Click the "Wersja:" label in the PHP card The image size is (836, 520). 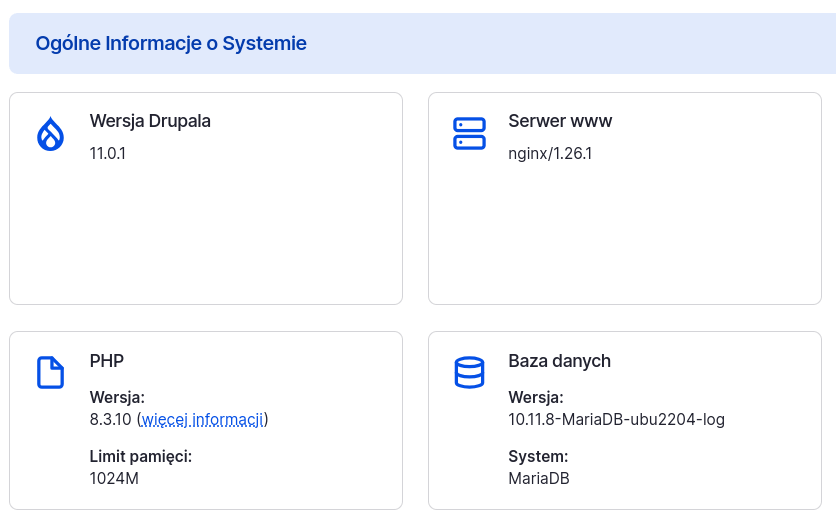[117, 397]
